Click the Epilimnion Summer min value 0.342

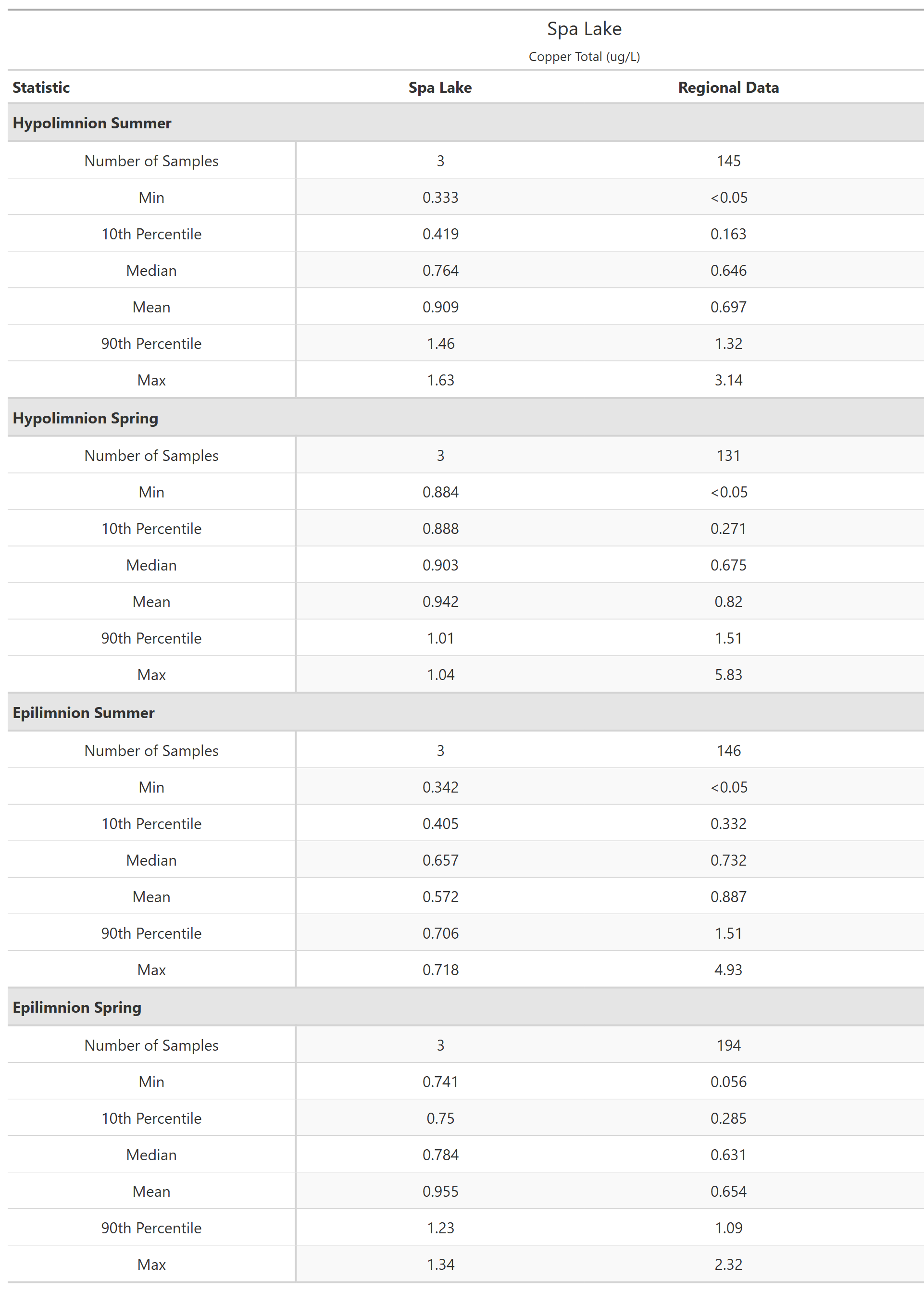[440, 787]
